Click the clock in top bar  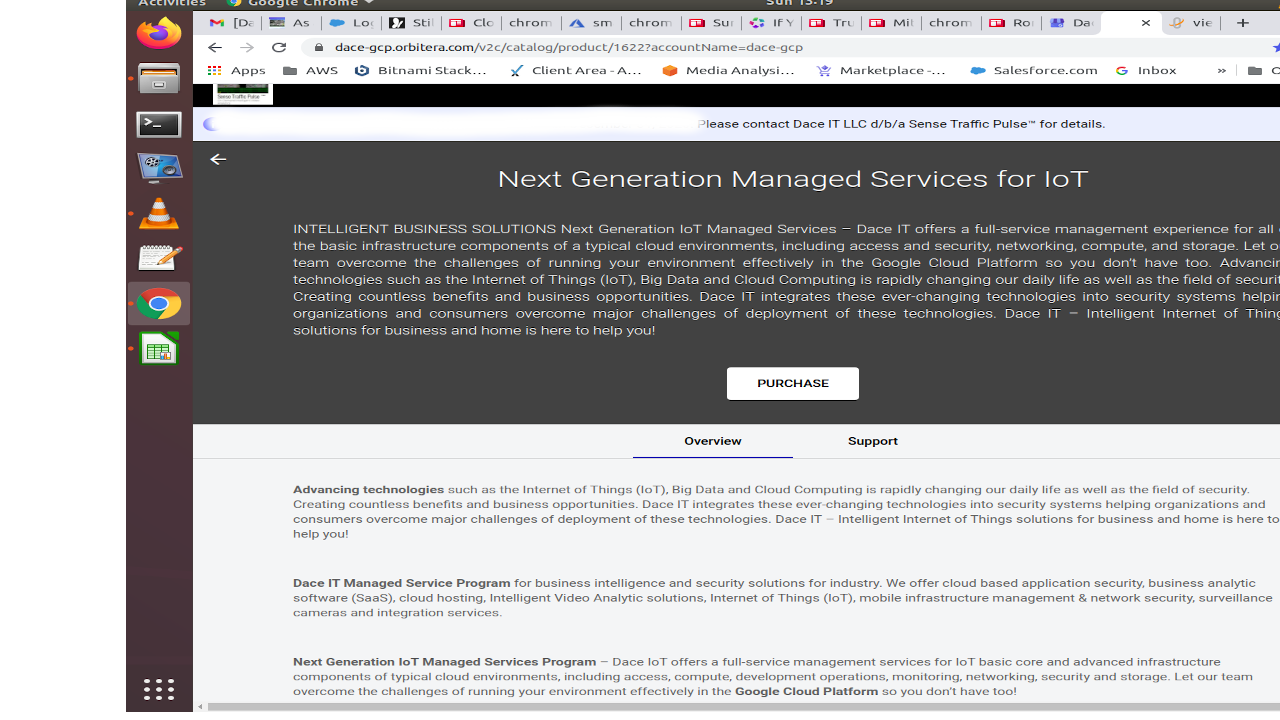pyautogui.click(x=799, y=4)
